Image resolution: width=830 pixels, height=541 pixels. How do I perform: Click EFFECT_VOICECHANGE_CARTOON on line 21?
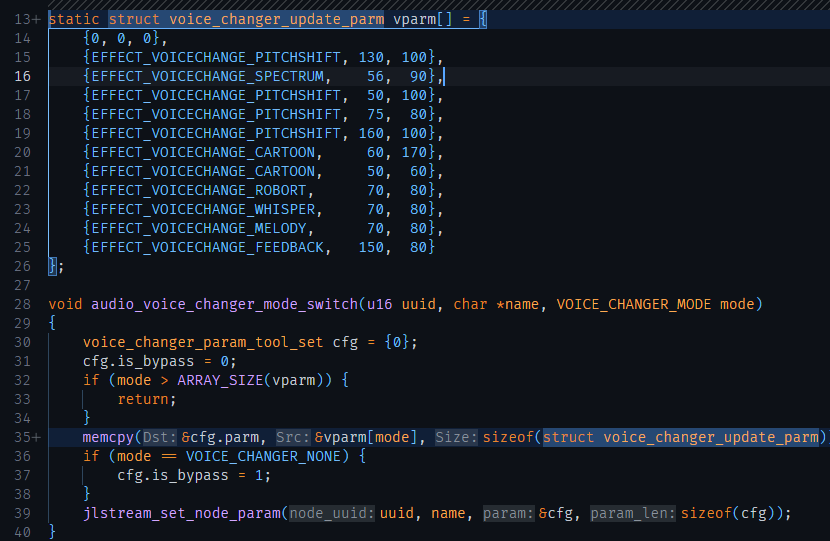[x=203, y=172]
